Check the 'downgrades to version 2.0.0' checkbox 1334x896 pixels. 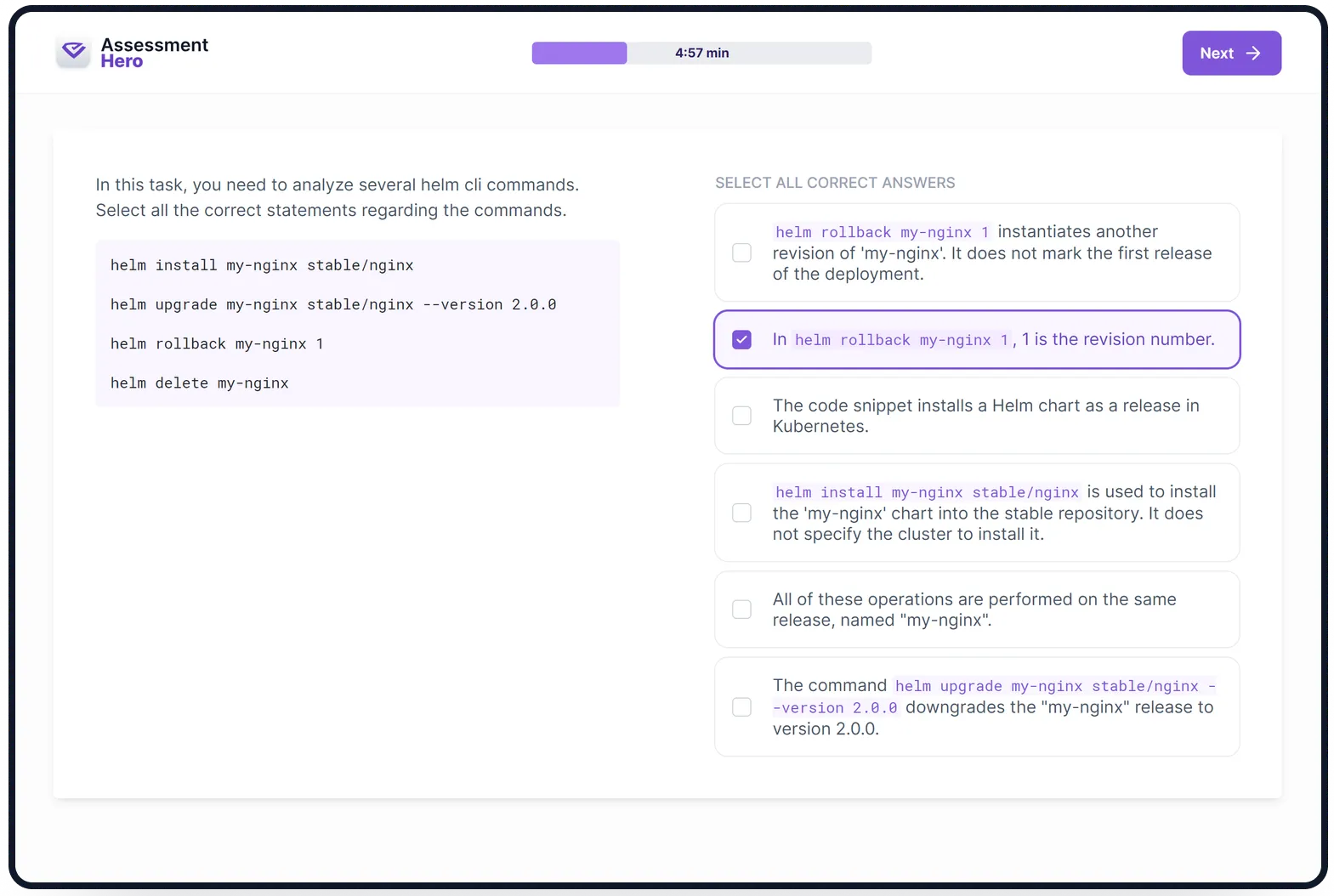tap(741, 706)
